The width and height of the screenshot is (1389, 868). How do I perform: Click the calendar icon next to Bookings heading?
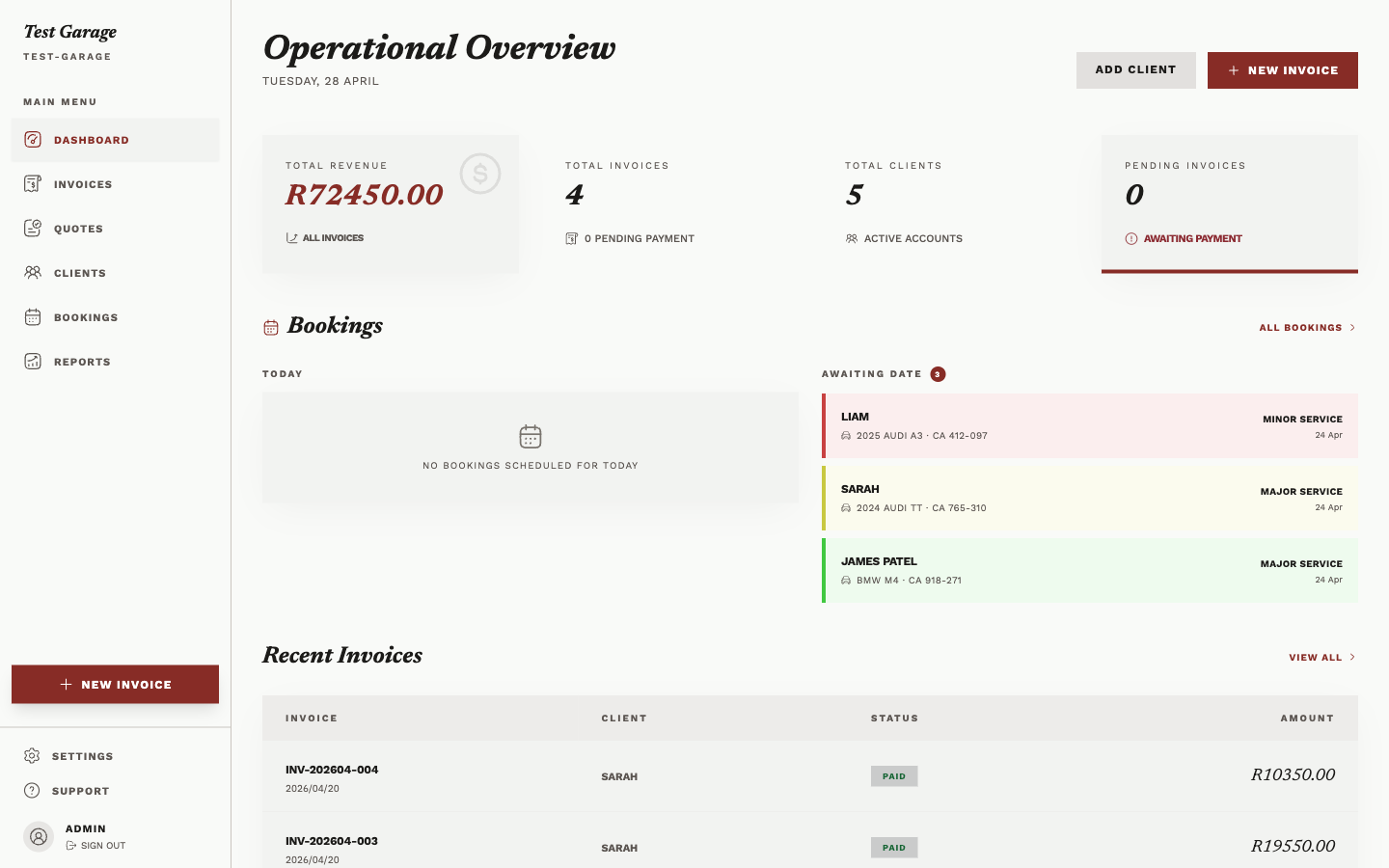271,328
